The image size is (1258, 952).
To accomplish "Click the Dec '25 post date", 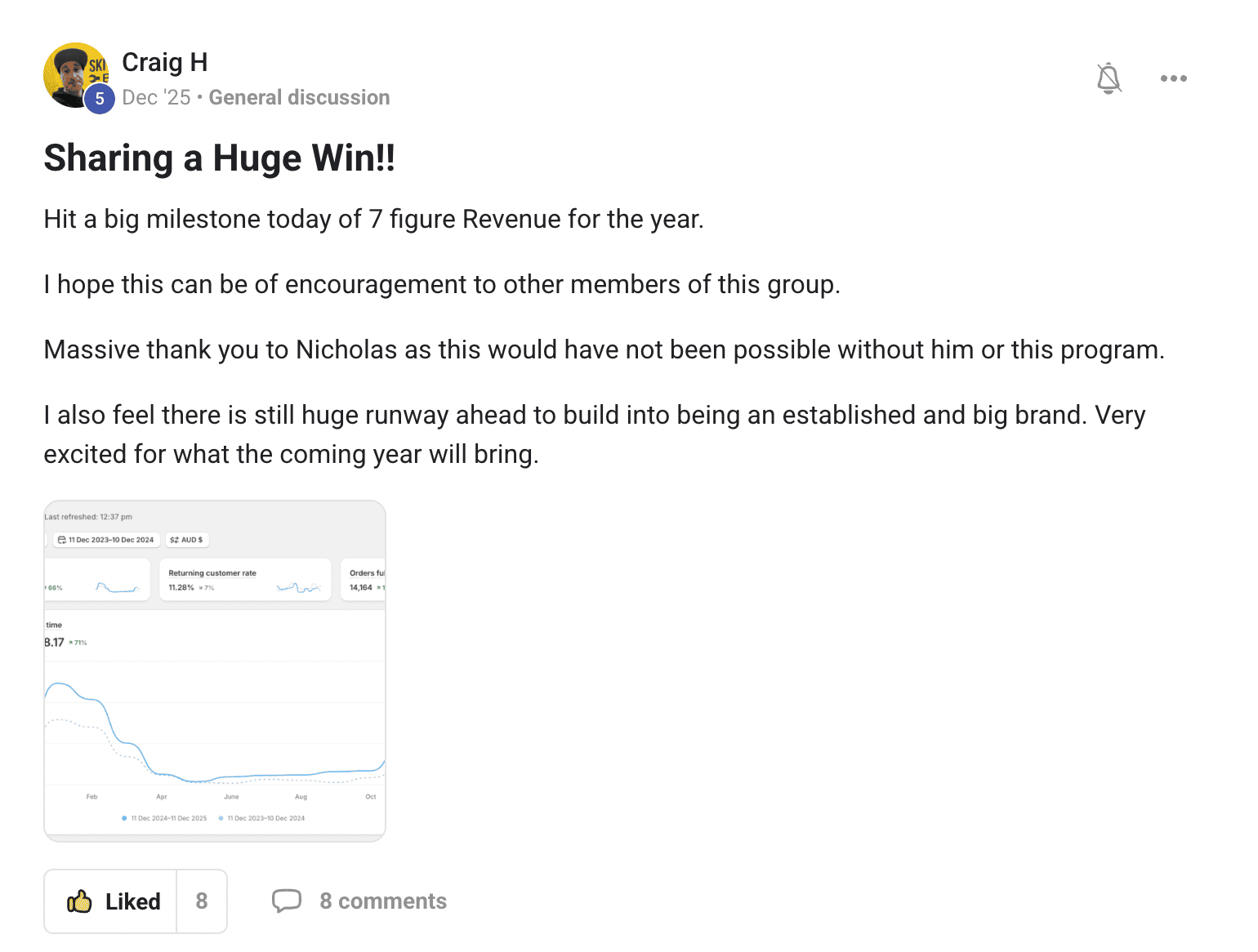I will click(x=156, y=97).
